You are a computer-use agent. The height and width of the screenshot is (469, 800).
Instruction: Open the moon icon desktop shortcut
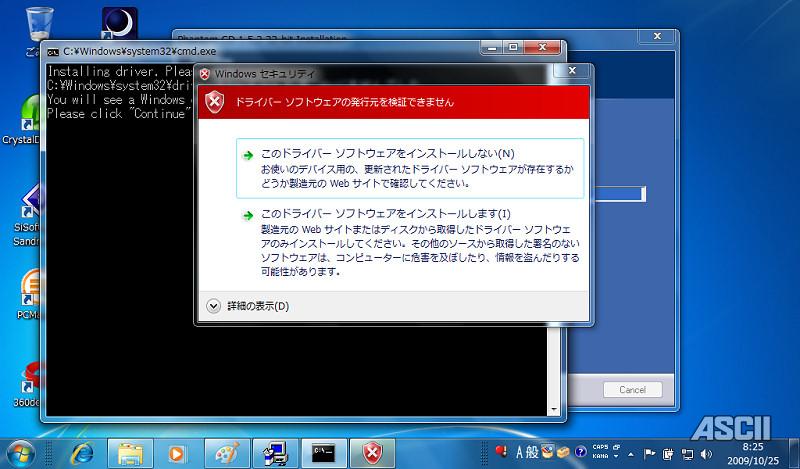coord(119,23)
